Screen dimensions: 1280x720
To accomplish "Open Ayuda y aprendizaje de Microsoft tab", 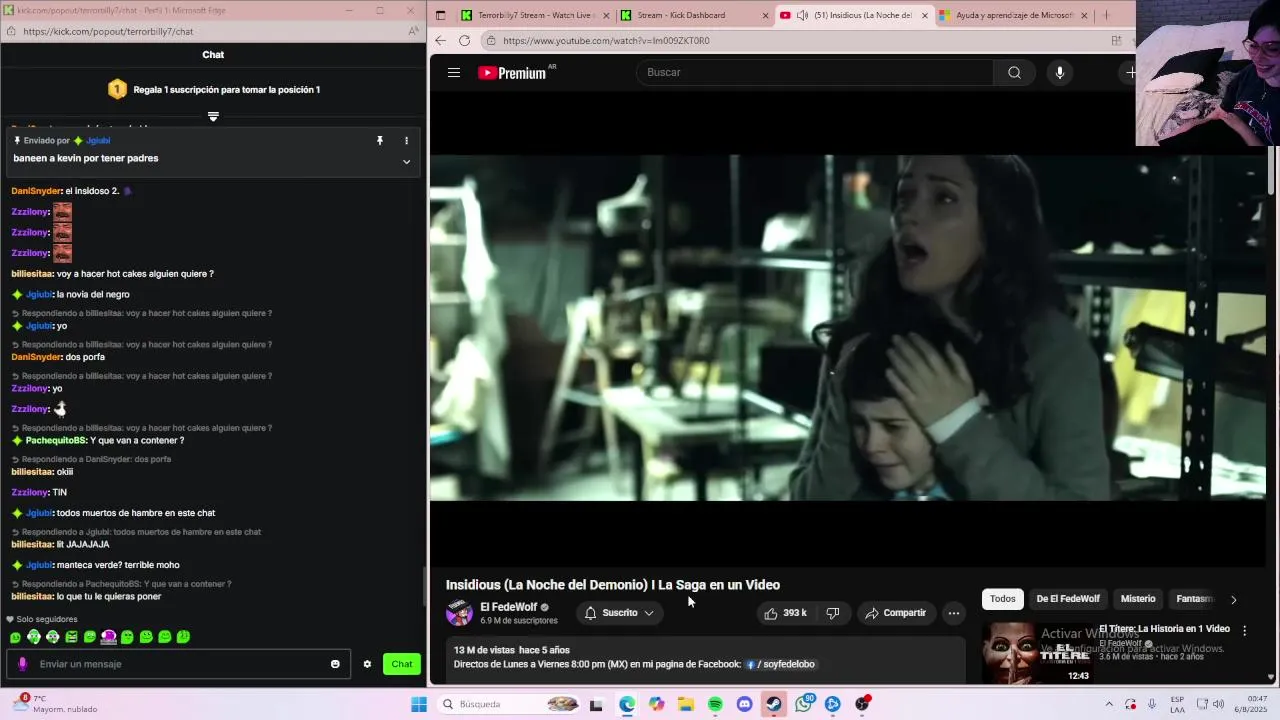I will click(x=1013, y=15).
